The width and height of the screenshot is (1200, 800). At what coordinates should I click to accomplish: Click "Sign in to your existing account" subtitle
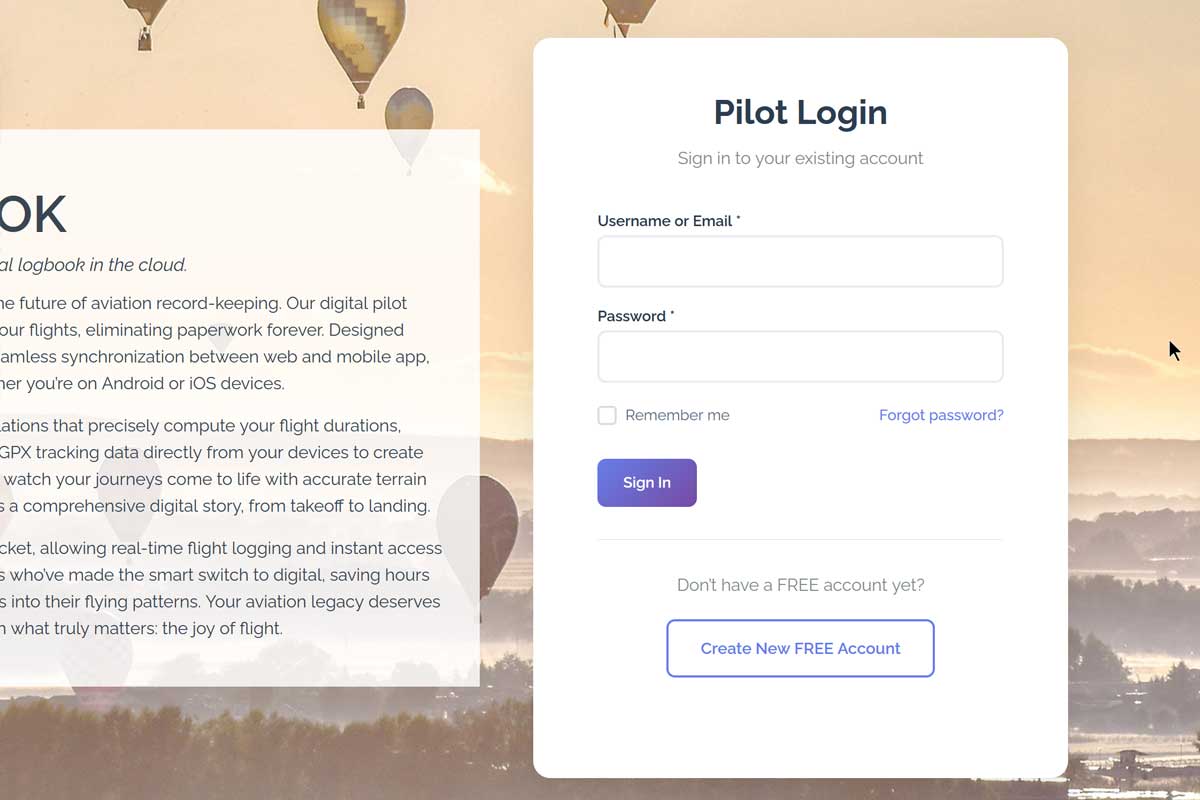click(800, 158)
